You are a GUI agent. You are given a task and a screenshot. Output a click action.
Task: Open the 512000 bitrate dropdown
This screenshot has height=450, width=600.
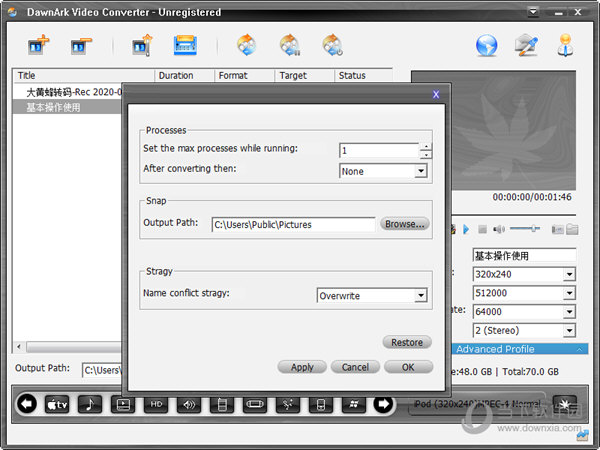(569, 293)
